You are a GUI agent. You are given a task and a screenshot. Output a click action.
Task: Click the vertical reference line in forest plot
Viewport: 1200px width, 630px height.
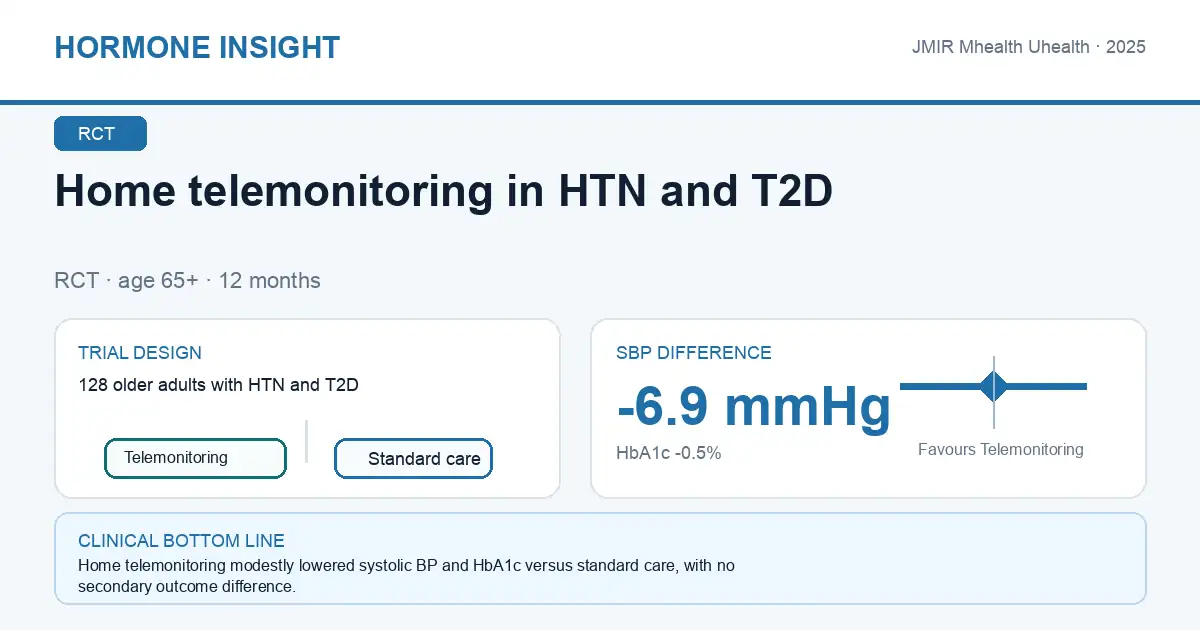coord(993,392)
